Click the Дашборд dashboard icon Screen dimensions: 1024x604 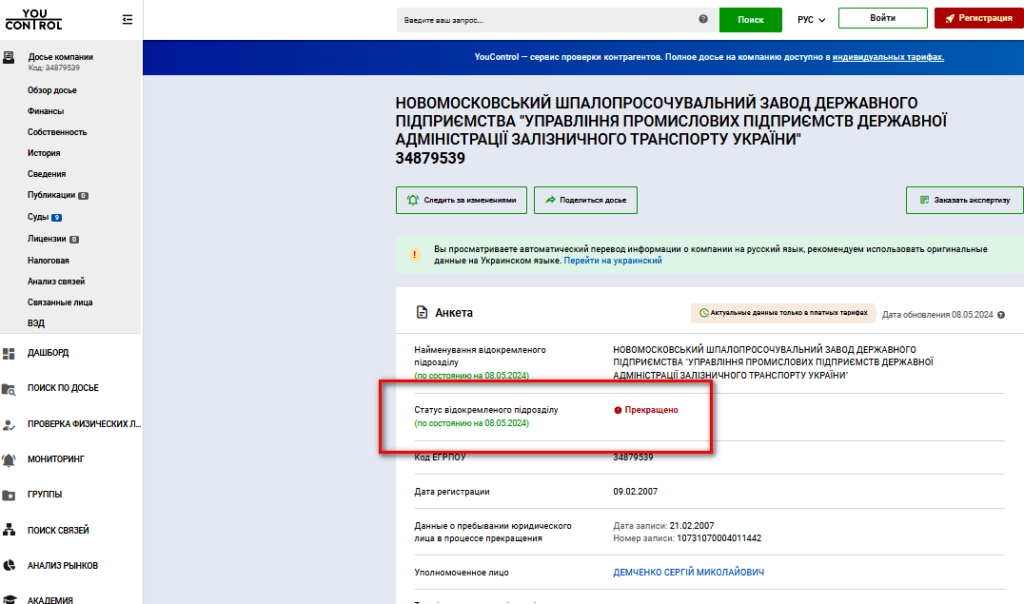click(x=8, y=353)
